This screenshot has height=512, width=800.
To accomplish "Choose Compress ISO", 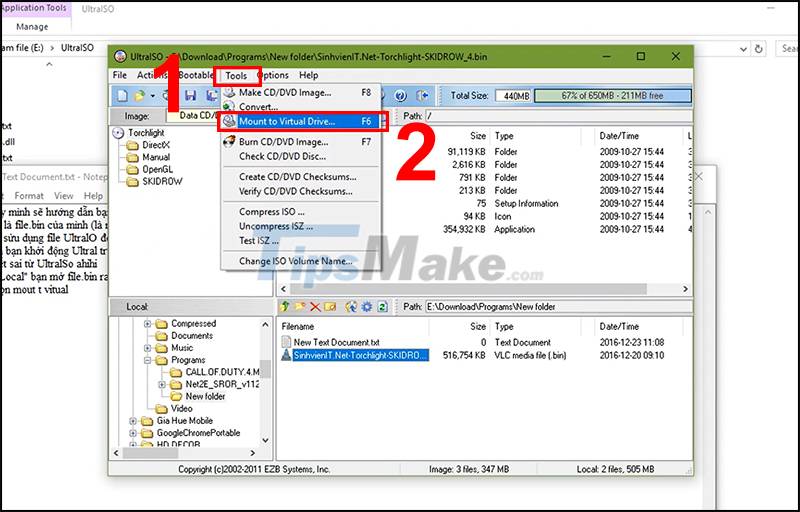I will (302, 212).
